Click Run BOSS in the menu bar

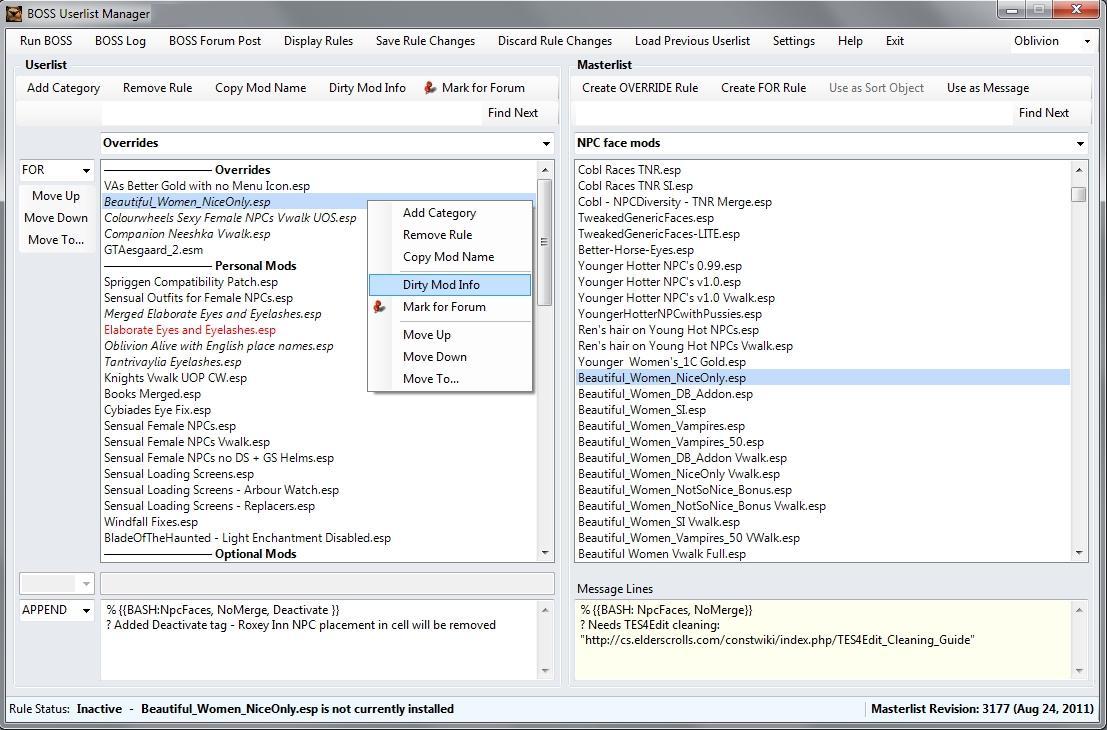tap(46, 41)
